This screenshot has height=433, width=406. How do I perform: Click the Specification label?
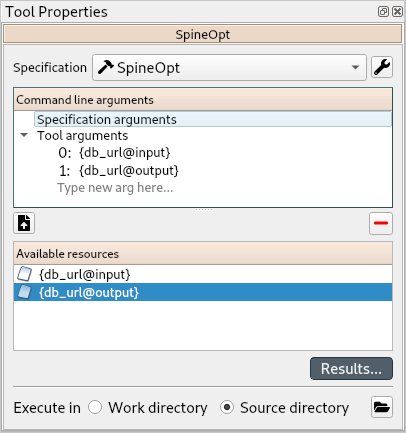tap(50, 68)
